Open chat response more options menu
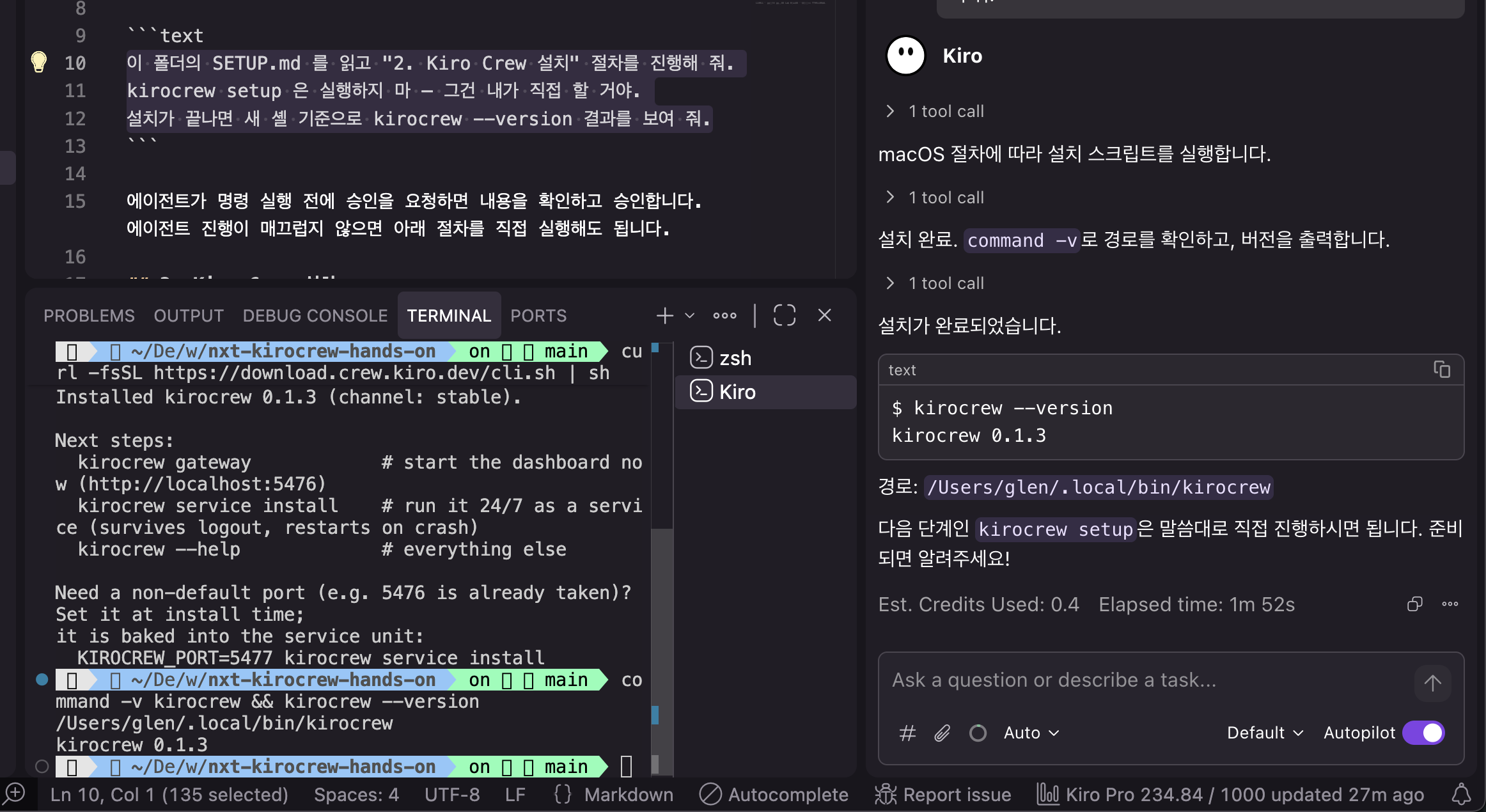 [x=1450, y=604]
